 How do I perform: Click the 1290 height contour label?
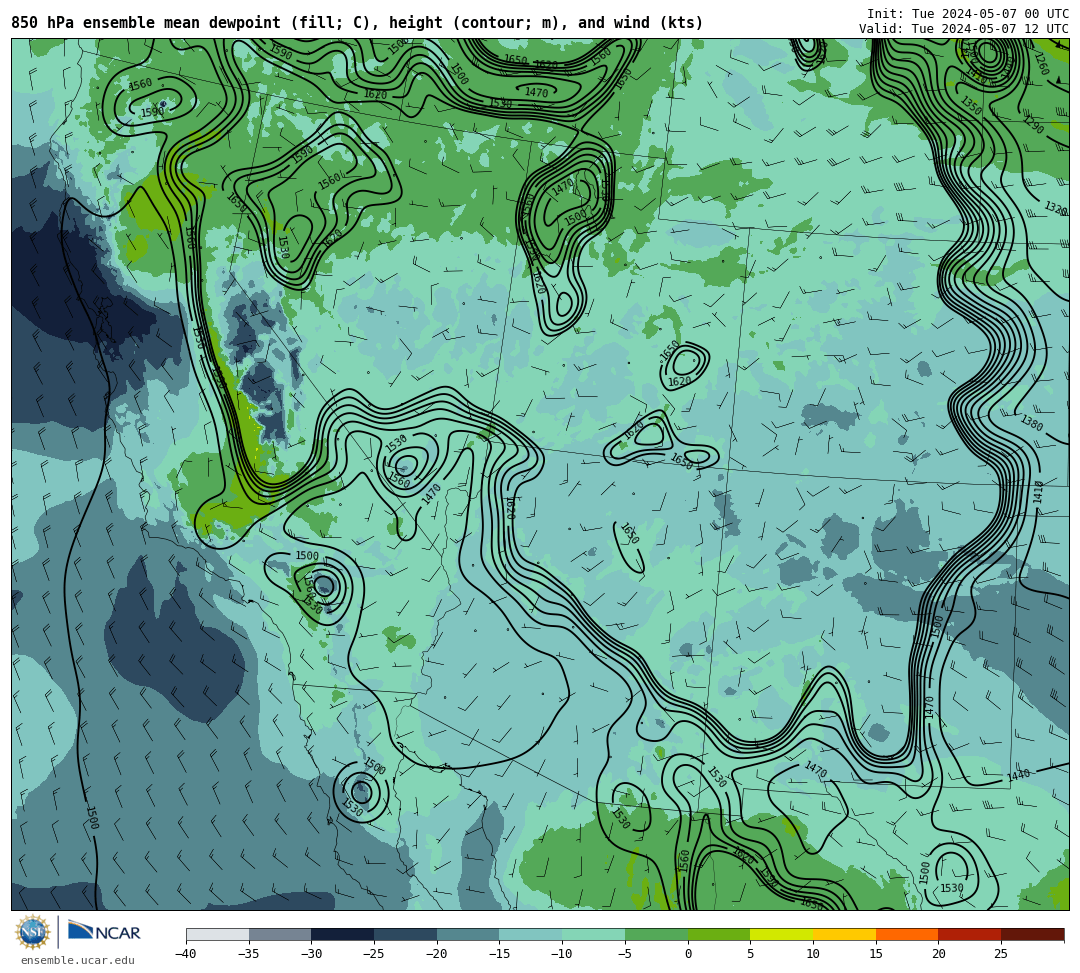(x=1033, y=125)
